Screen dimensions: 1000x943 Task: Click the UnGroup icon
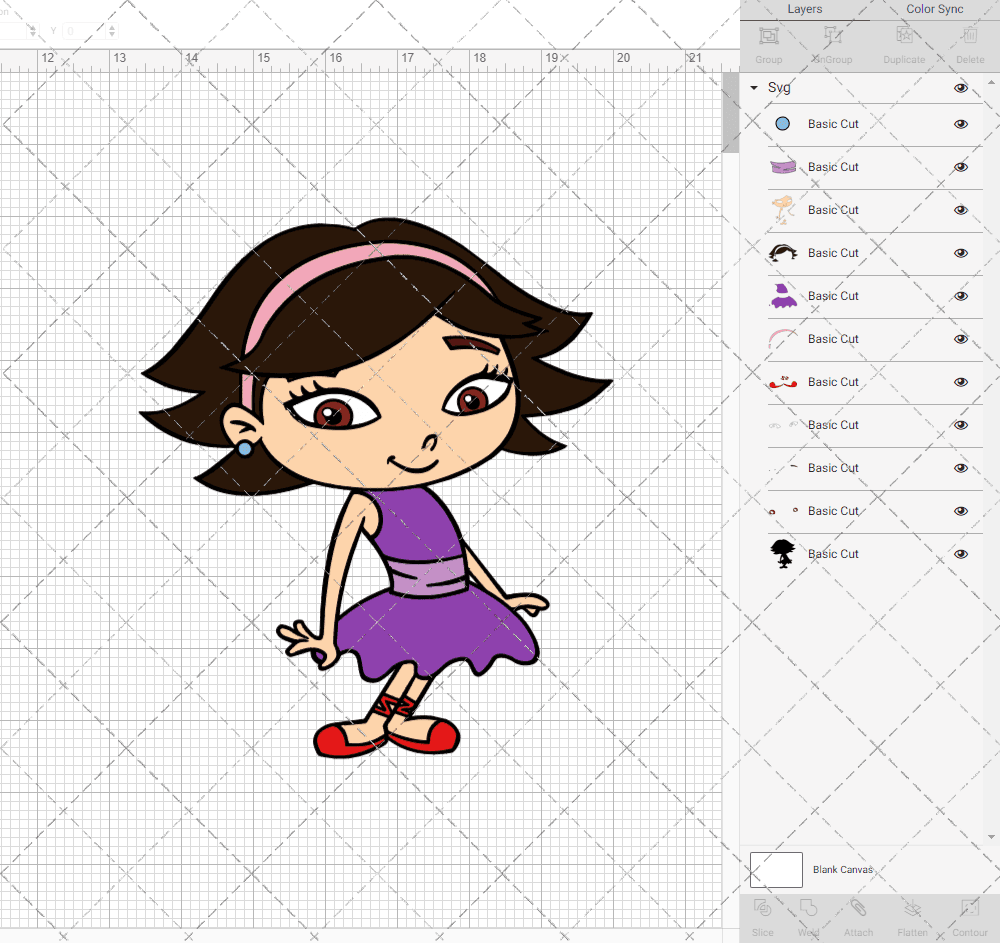coord(832,43)
